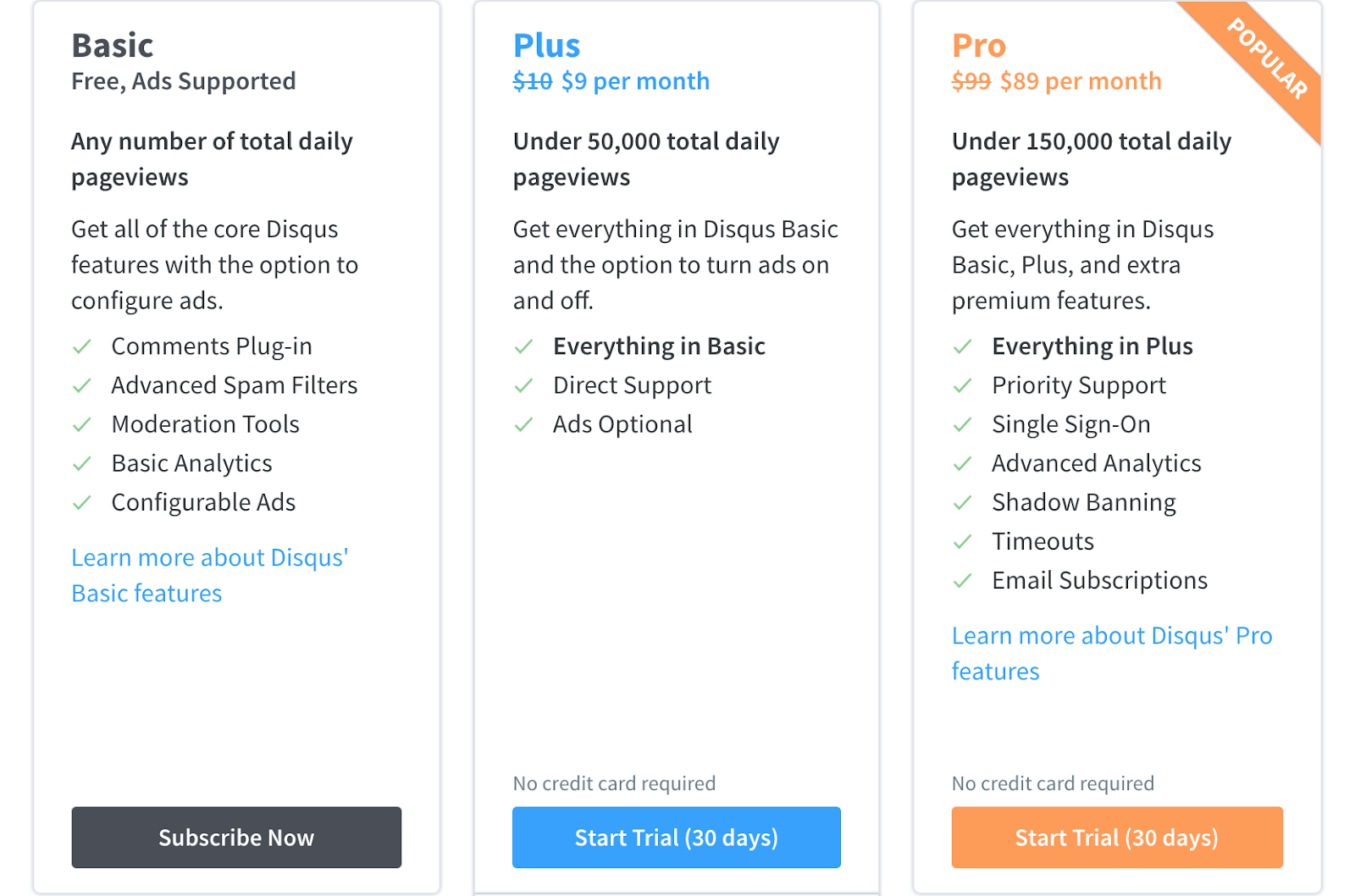
Task: Select the Plus plan heading
Action: (547, 46)
